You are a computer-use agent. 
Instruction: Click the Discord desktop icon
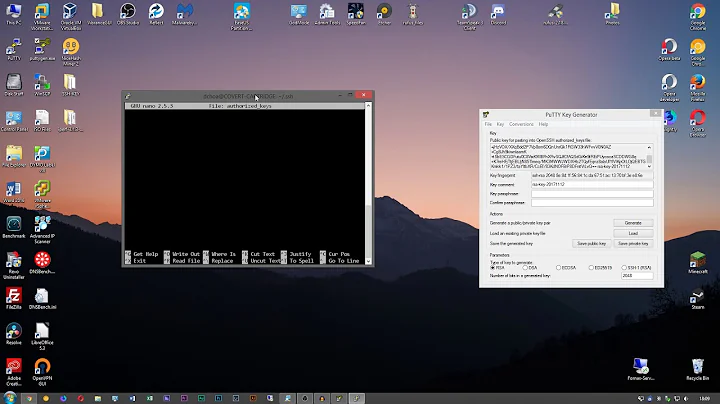tap(499, 11)
